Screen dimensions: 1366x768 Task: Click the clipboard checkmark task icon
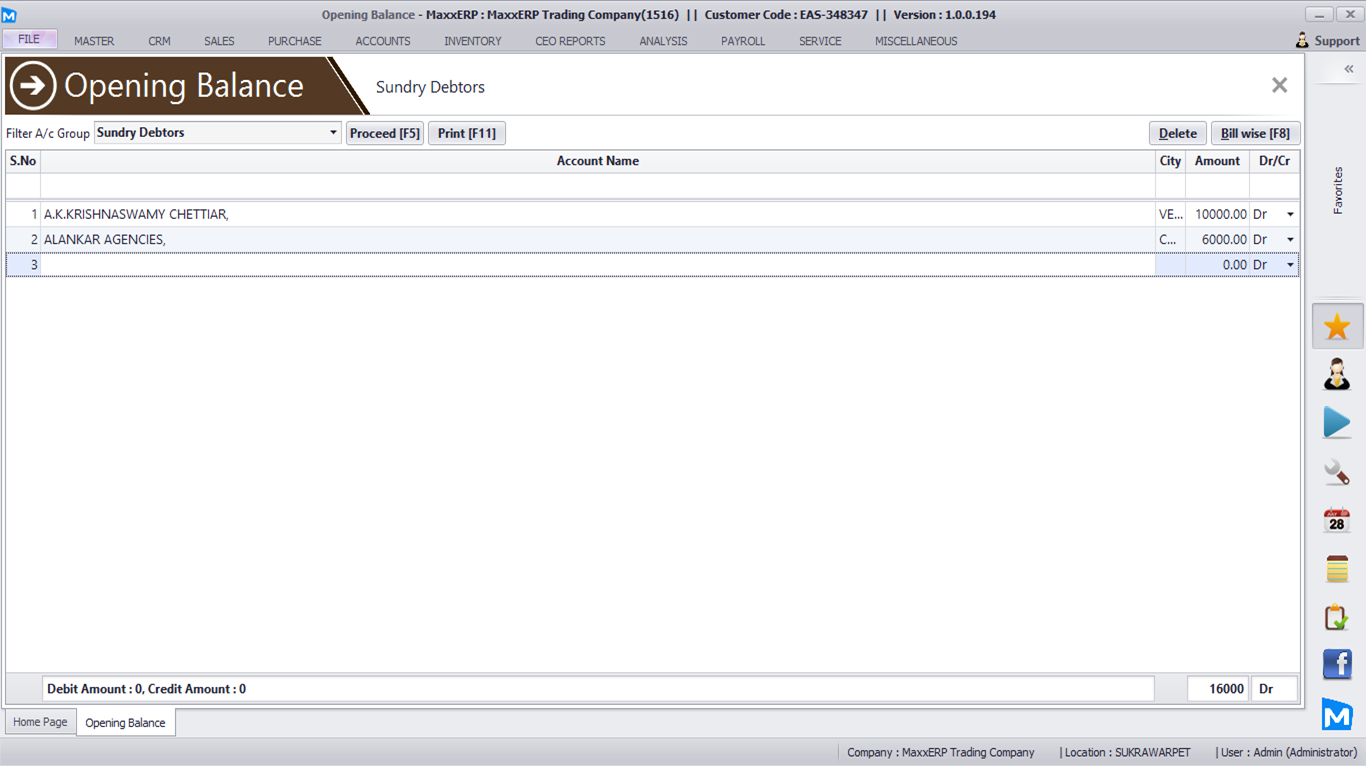tap(1337, 617)
